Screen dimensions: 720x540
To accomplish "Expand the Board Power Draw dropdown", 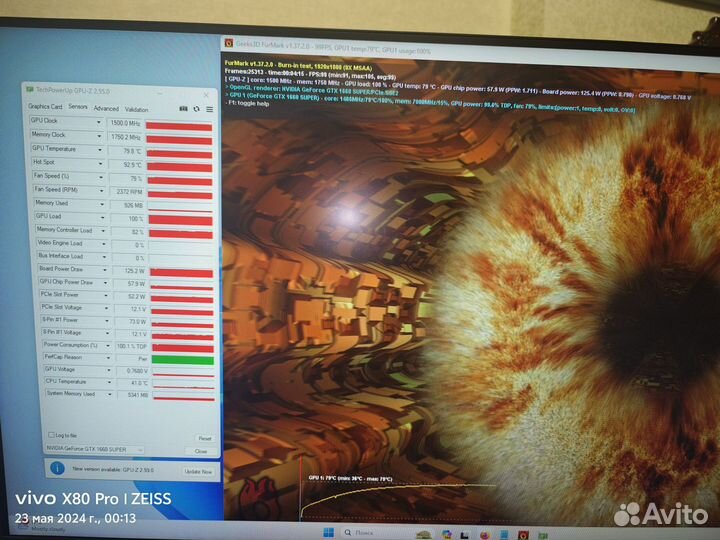I will [105, 270].
